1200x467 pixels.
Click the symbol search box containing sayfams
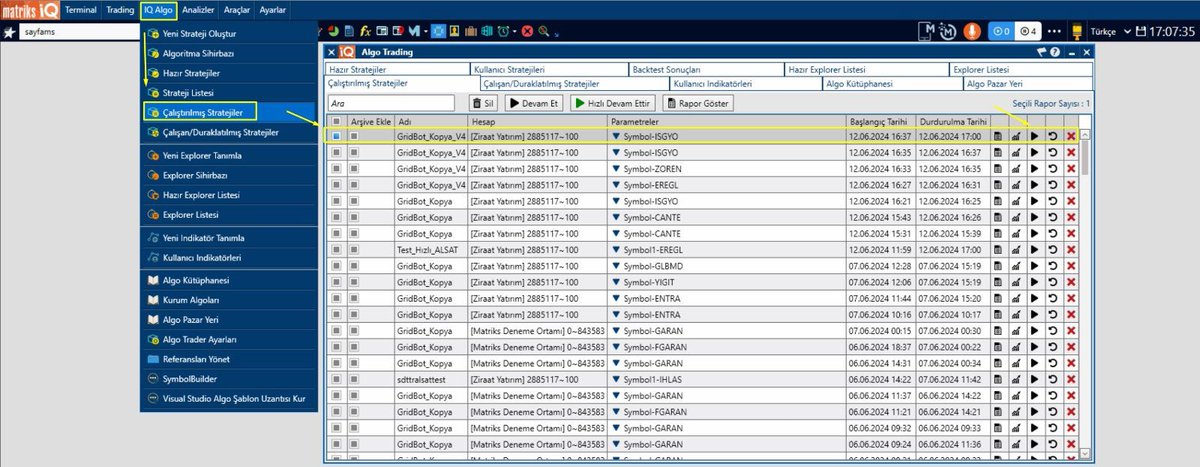[79, 32]
